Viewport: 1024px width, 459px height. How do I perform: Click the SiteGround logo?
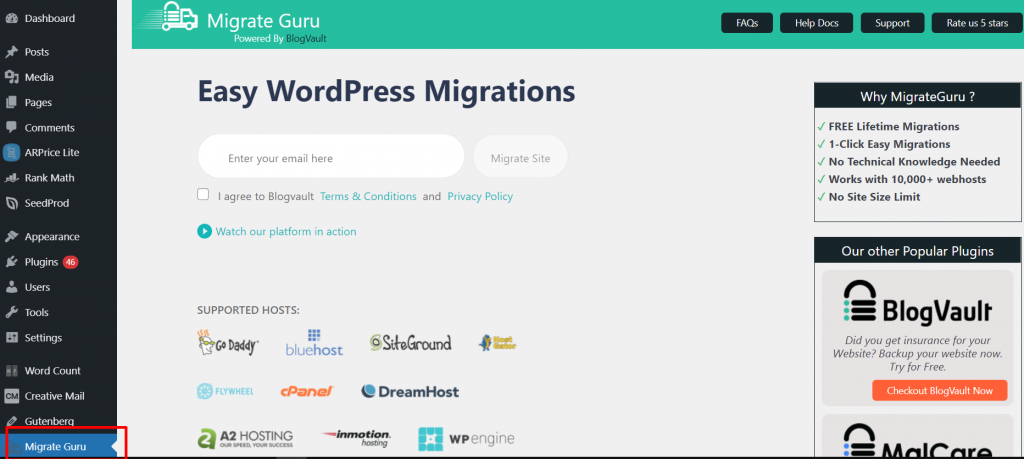pyautogui.click(x=410, y=343)
